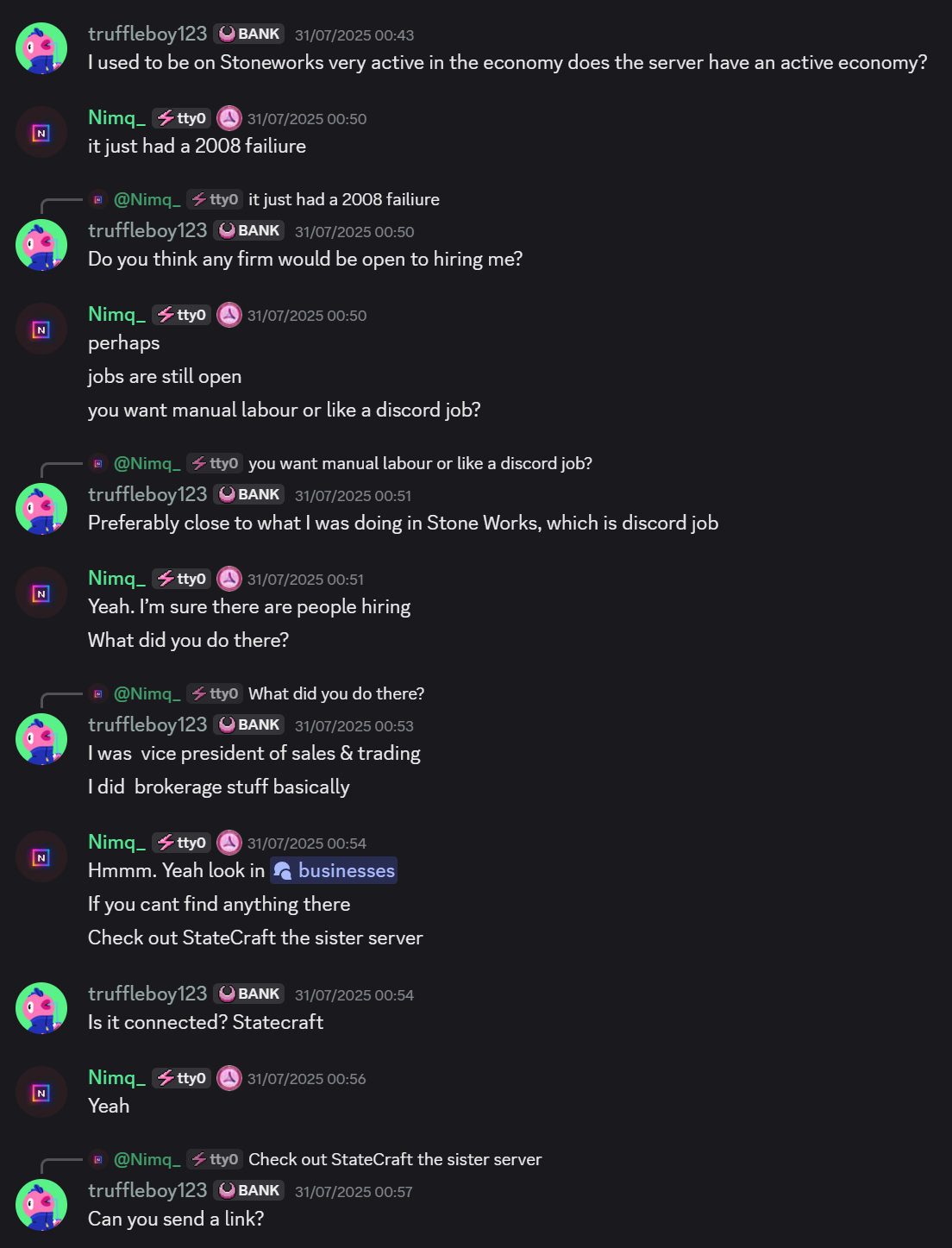952x1248 pixels.
Task: Click the quoted reply 'Check out StateCraft the sister server'
Action: click(393, 1159)
